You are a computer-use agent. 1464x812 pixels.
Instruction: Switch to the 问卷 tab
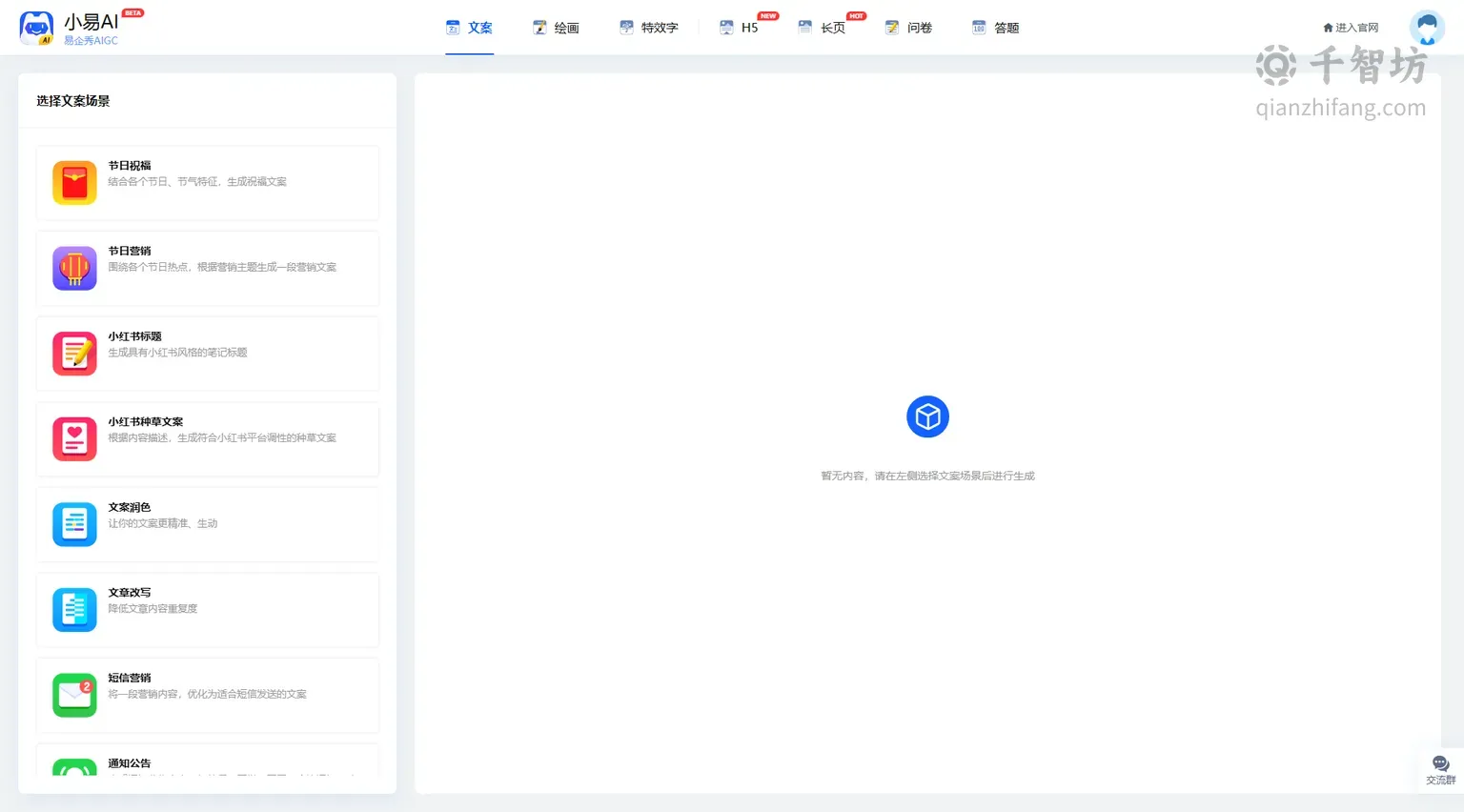point(908,28)
